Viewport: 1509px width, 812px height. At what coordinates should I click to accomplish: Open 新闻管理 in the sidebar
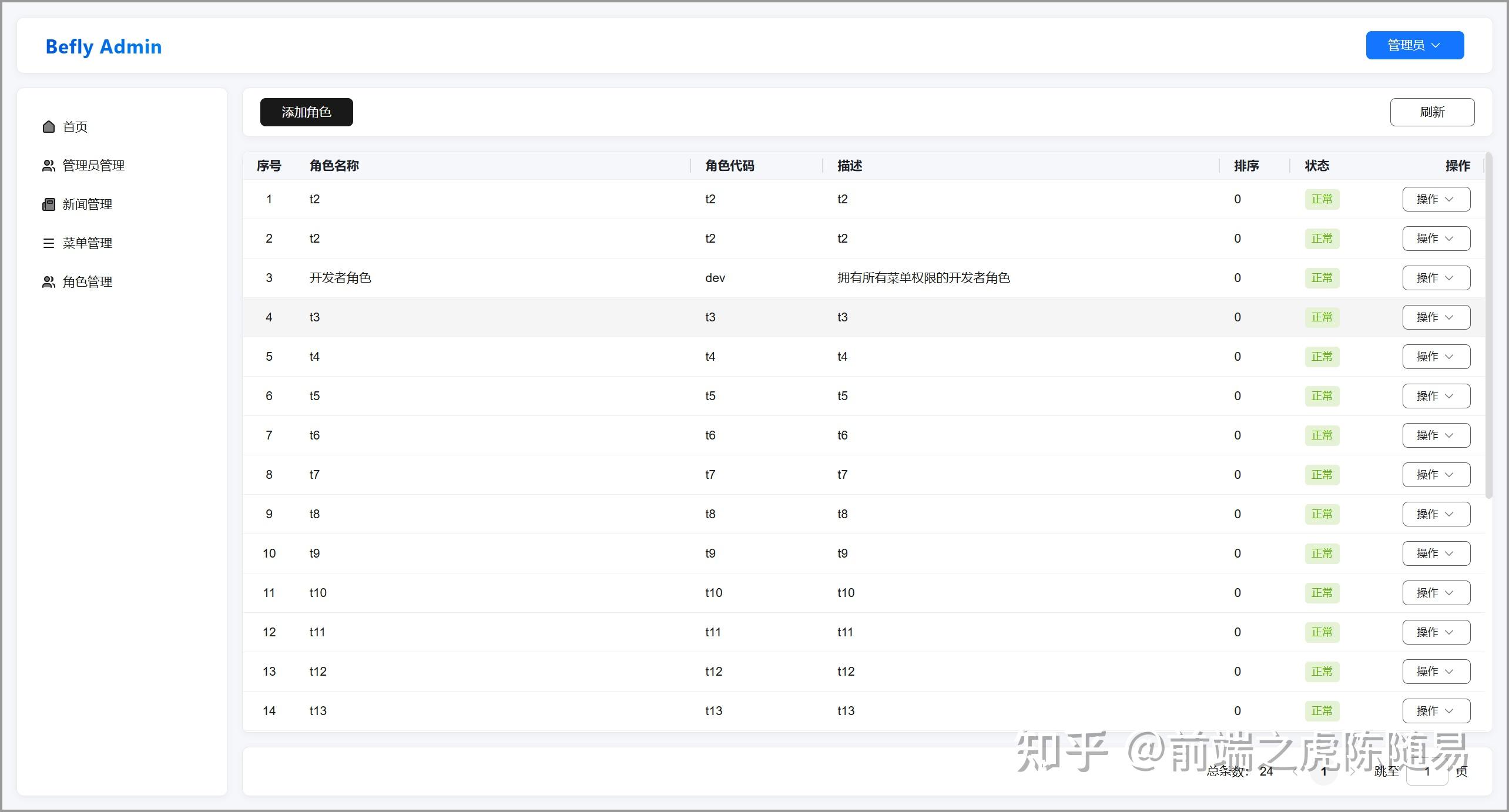point(87,204)
